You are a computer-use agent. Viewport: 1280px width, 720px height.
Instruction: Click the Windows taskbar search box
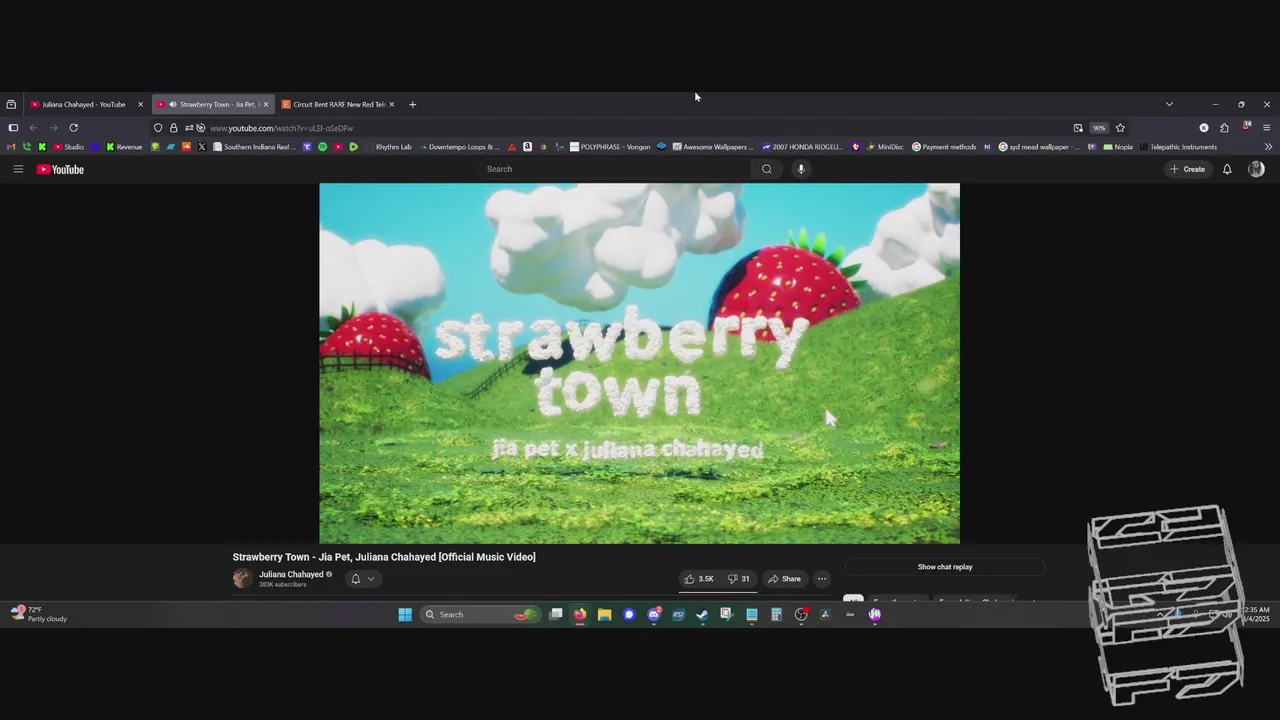coord(479,614)
